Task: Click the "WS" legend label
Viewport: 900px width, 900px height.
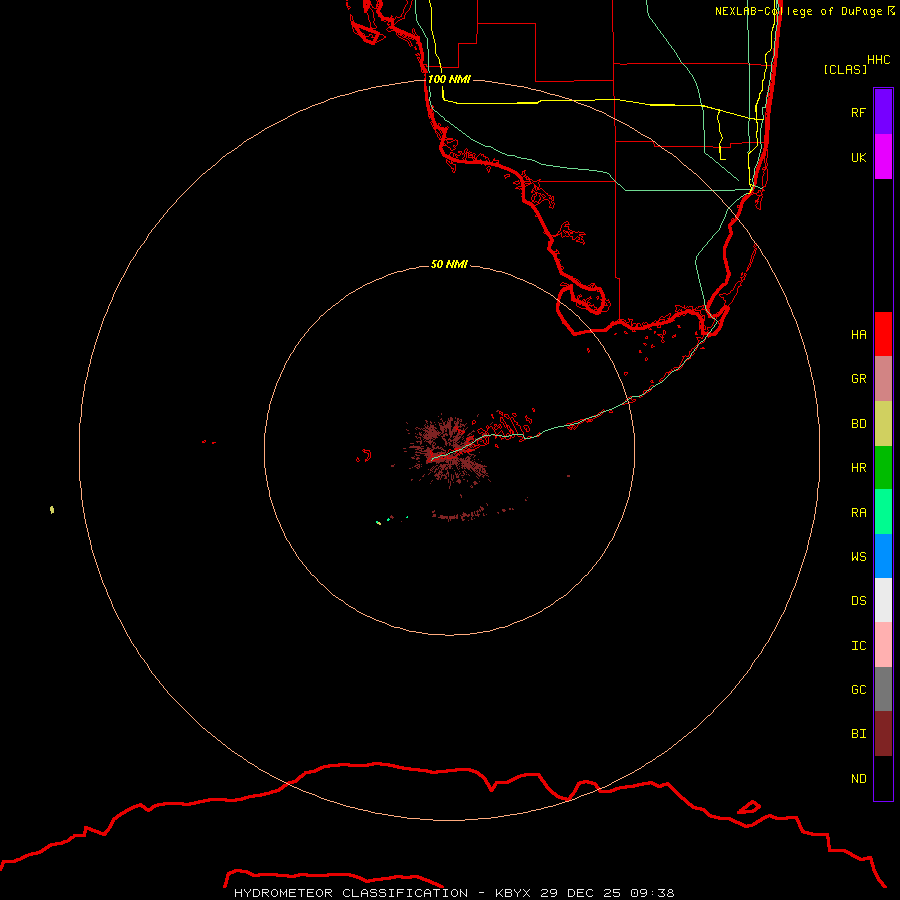Action: [858, 556]
